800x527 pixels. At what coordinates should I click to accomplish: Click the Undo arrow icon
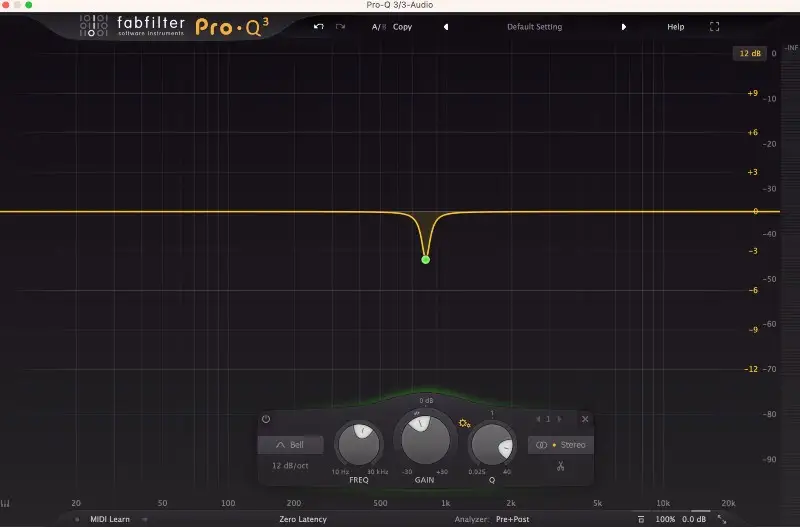318,27
